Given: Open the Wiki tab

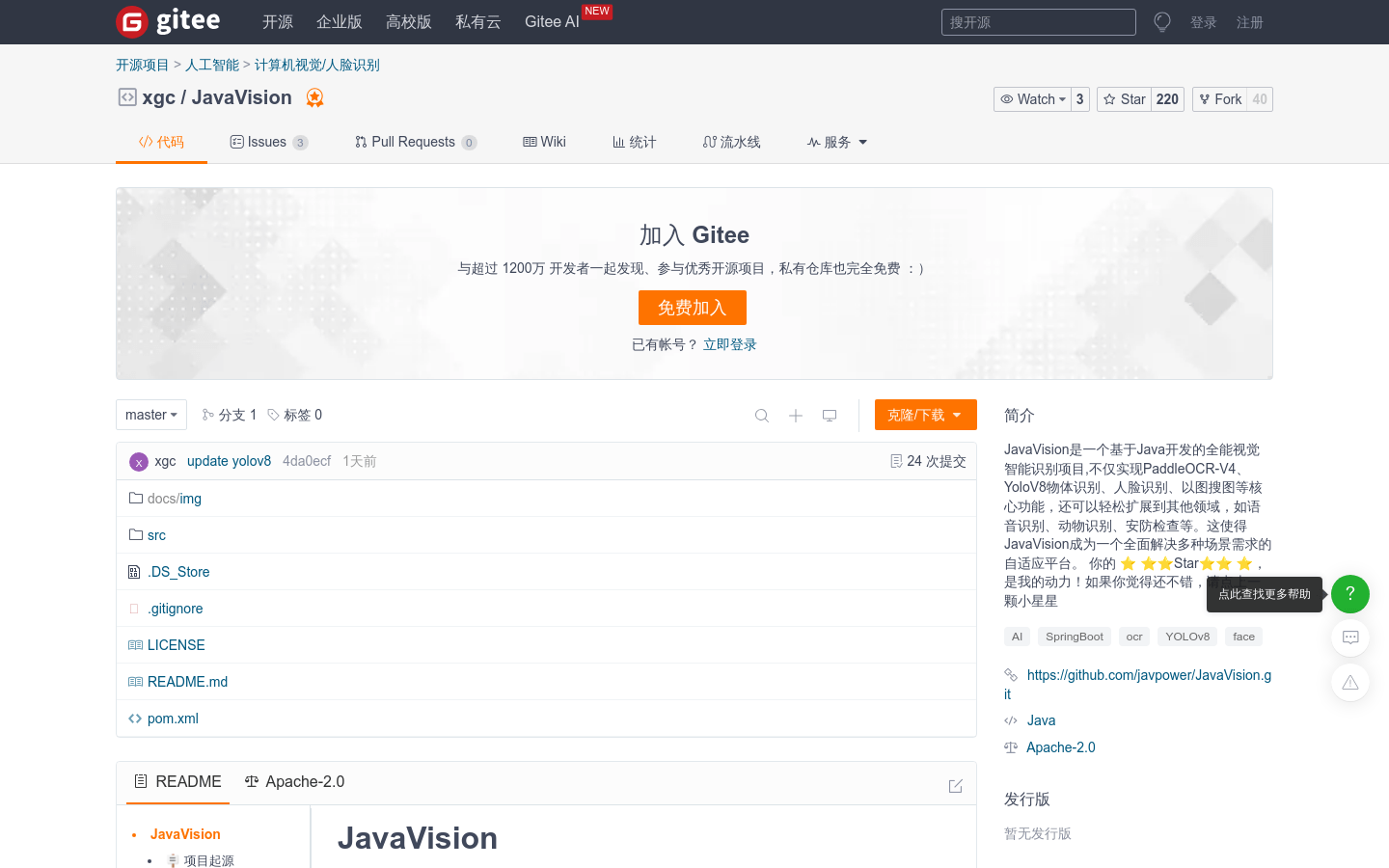Looking at the screenshot, I should tap(544, 142).
